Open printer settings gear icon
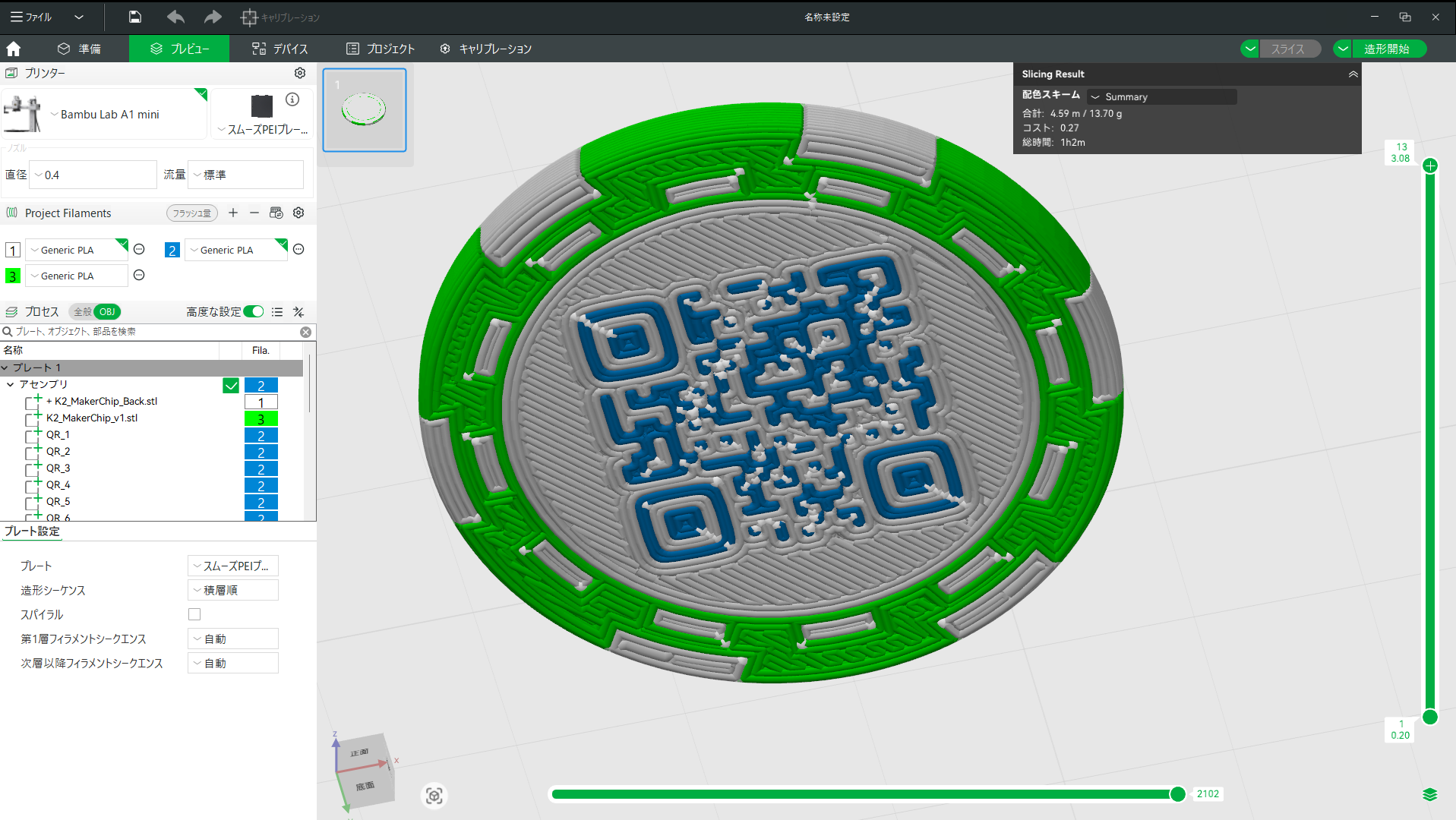This screenshot has width=1456, height=820. click(300, 73)
